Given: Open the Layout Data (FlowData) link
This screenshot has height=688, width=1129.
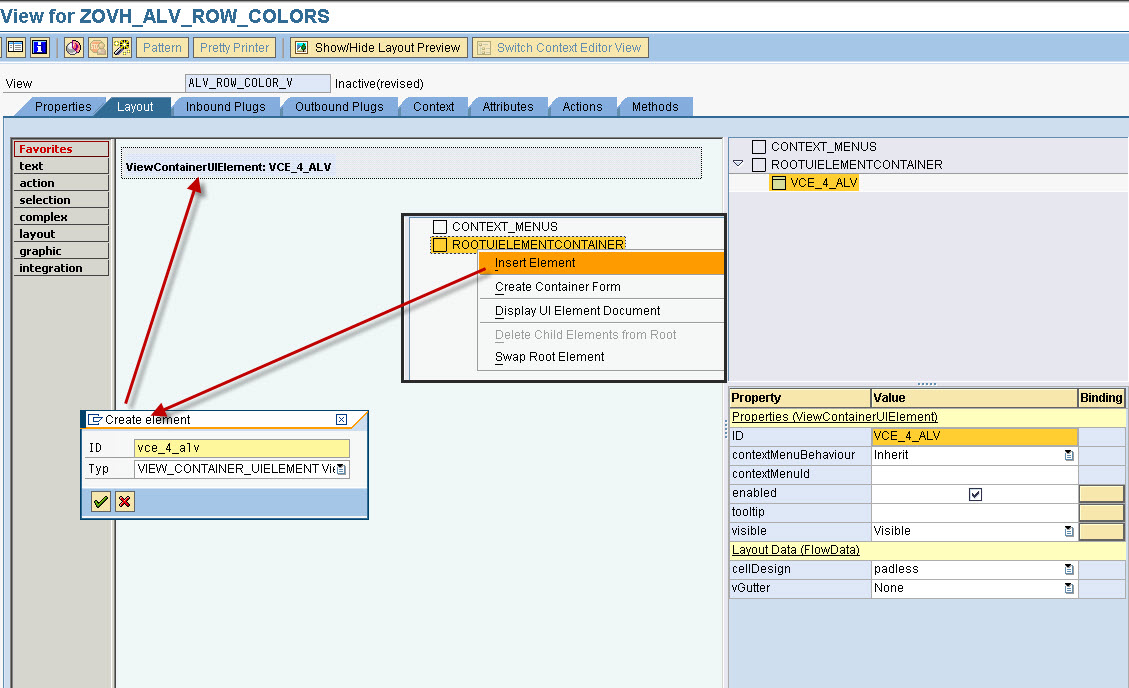Looking at the screenshot, I should (796, 549).
